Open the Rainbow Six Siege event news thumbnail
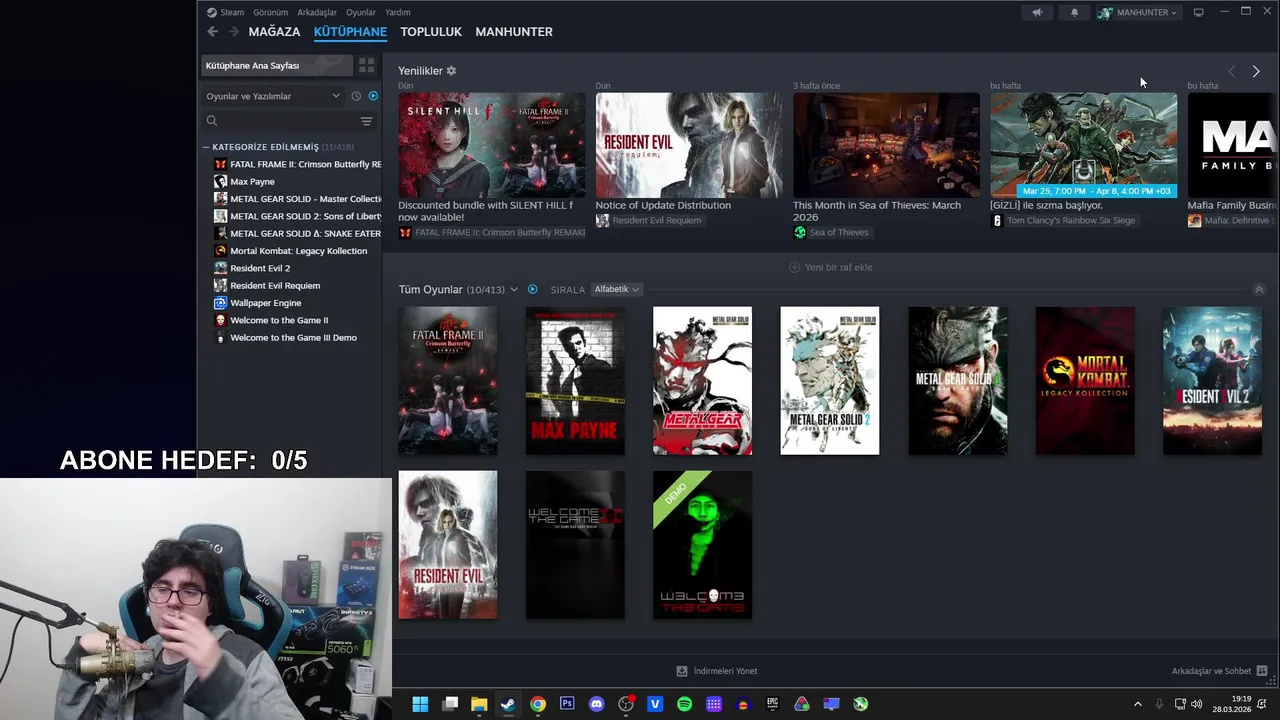The height and width of the screenshot is (720, 1280). click(1084, 145)
